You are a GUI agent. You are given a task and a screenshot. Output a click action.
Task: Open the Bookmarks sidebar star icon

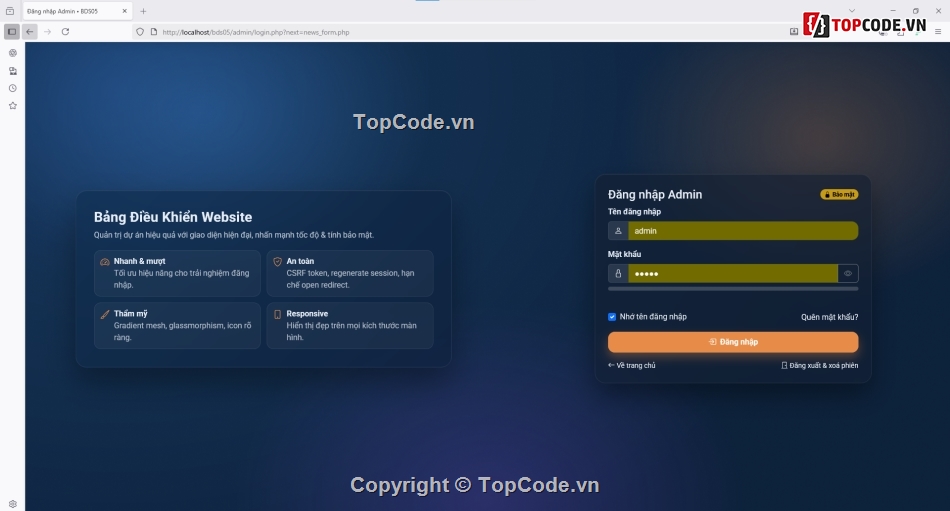pyautogui.click(x=13, y=106)
